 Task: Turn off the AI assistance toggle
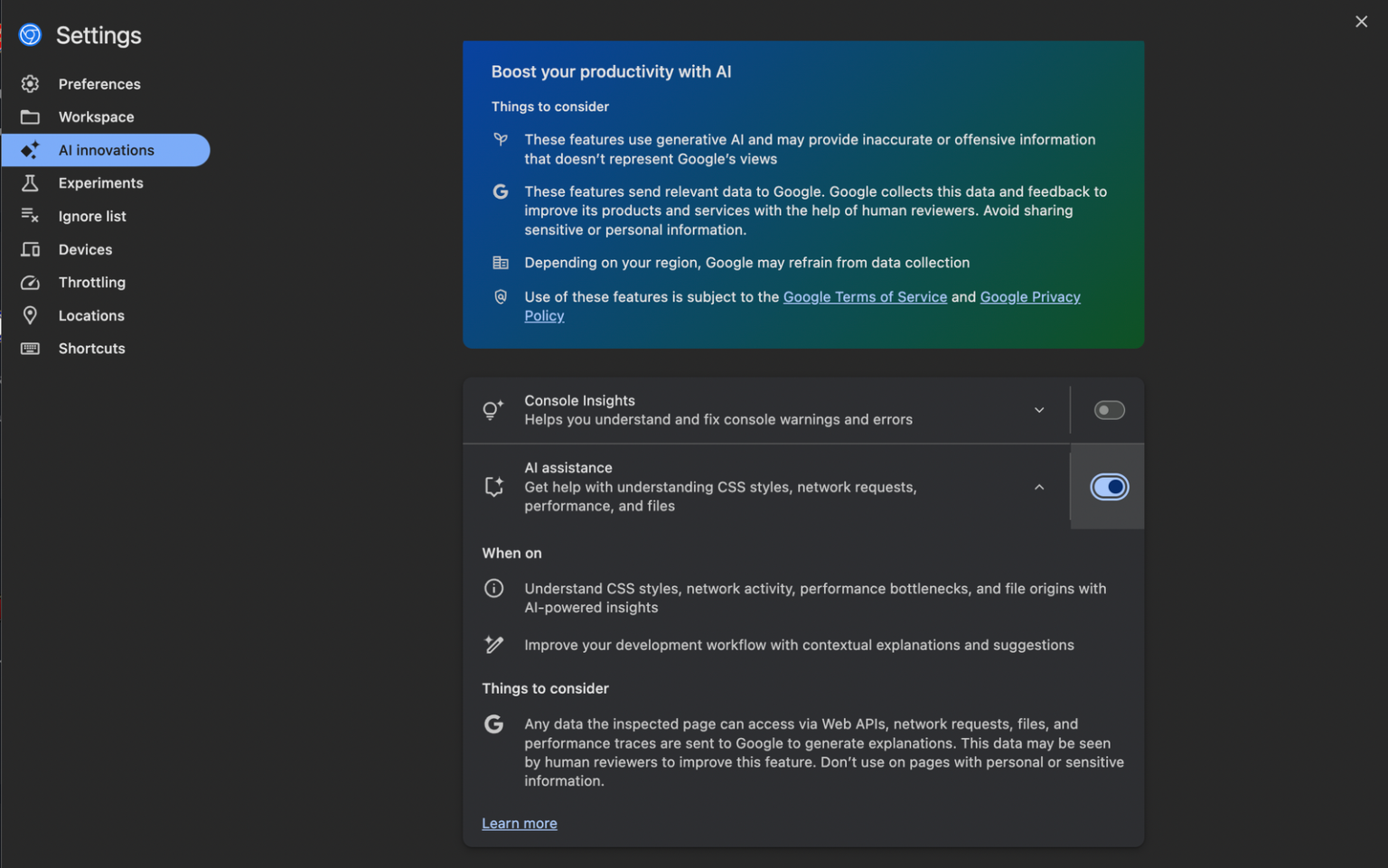point(1109,487)
